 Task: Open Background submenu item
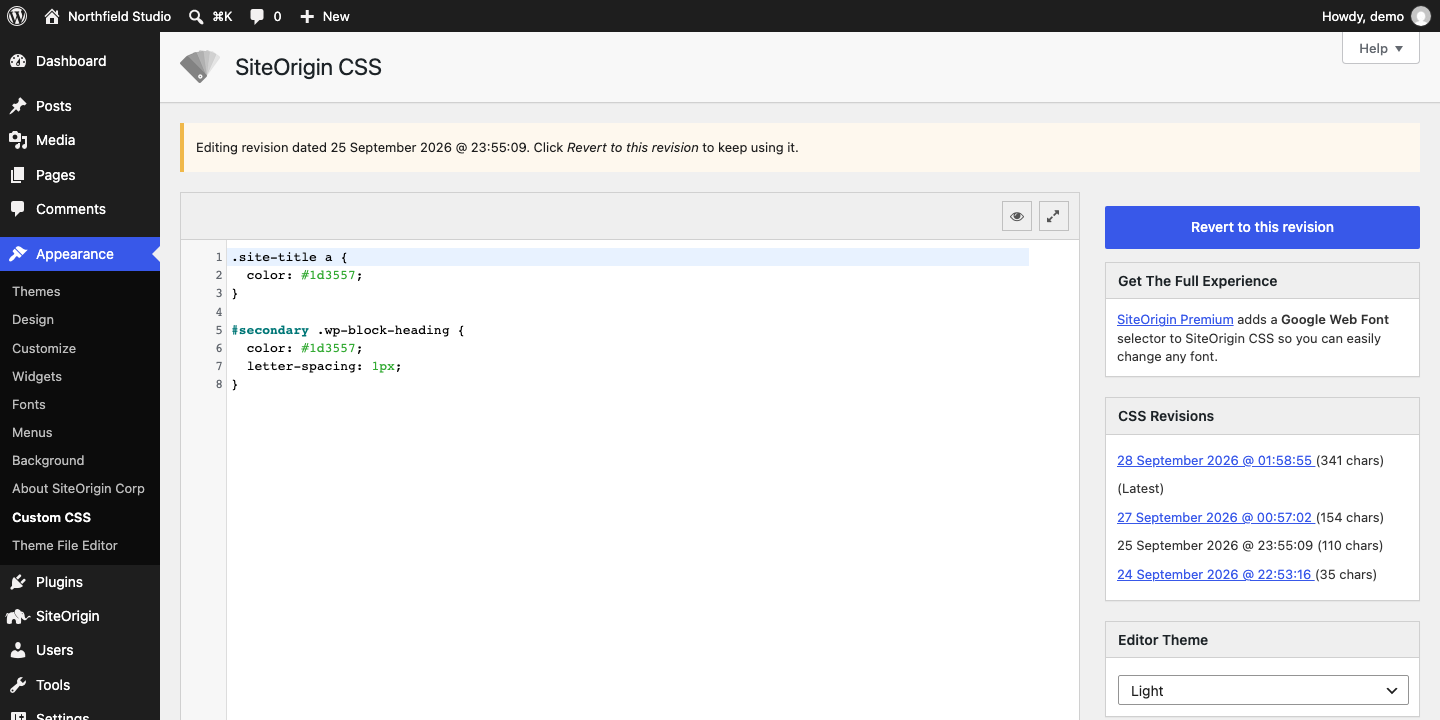coord(48,460)
